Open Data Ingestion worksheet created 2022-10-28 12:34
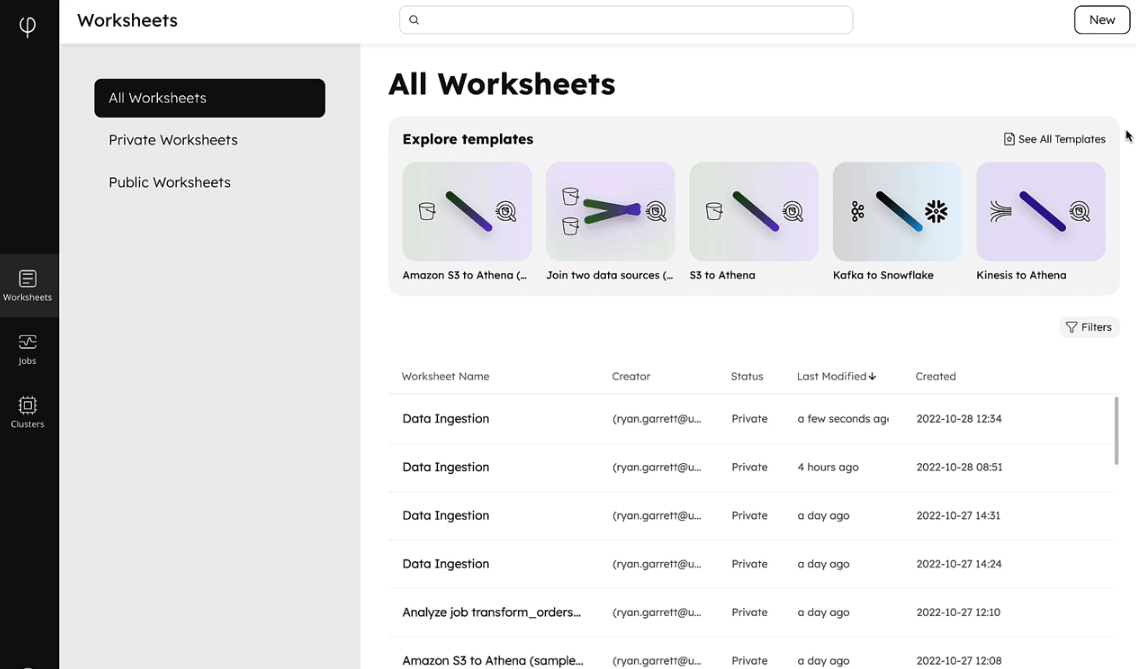Viewport: 1136px width, 669px height. (751, 419)
